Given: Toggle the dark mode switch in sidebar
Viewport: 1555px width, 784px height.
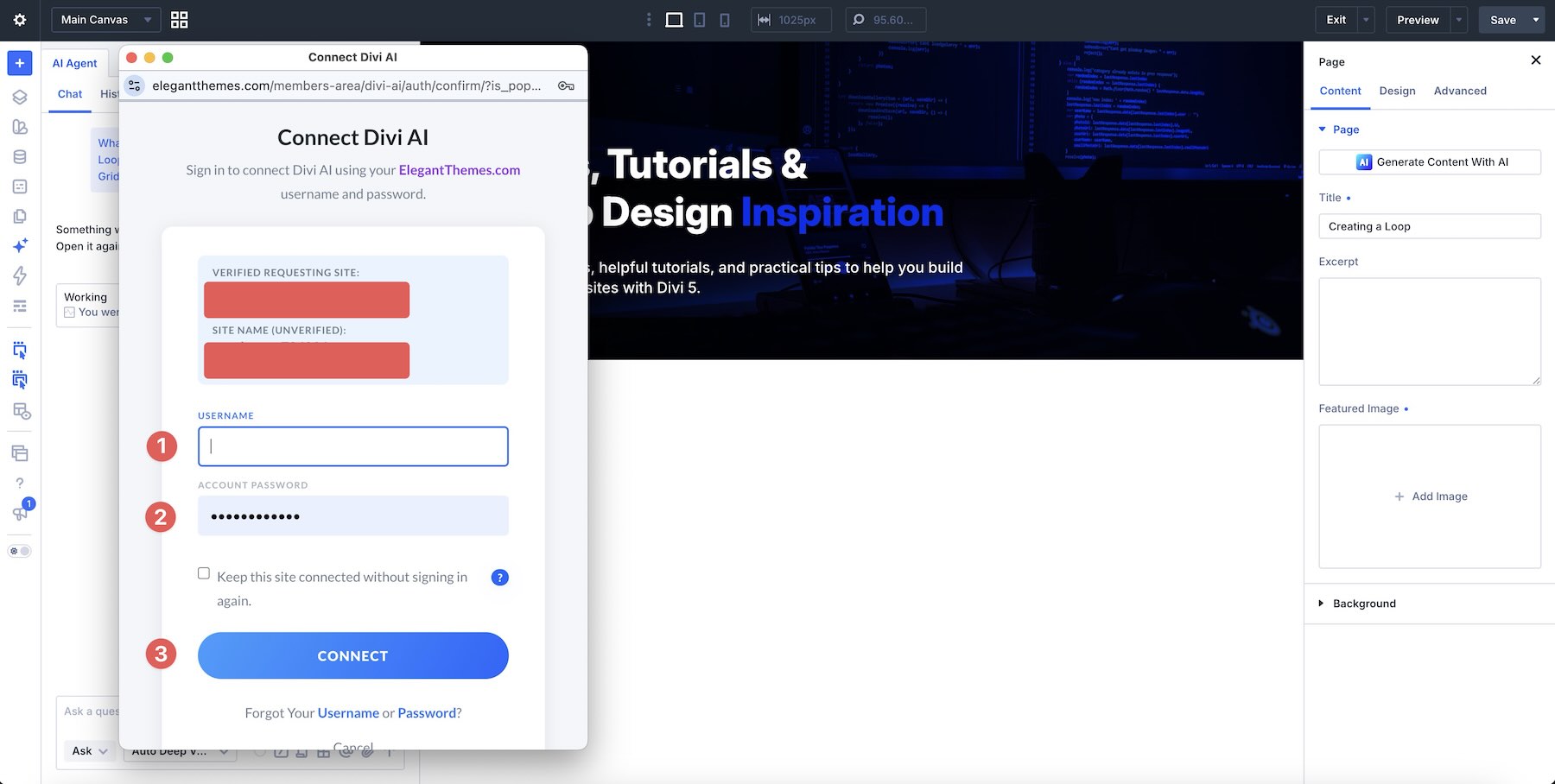Looking at the screenshot, I should click(20, 551).
